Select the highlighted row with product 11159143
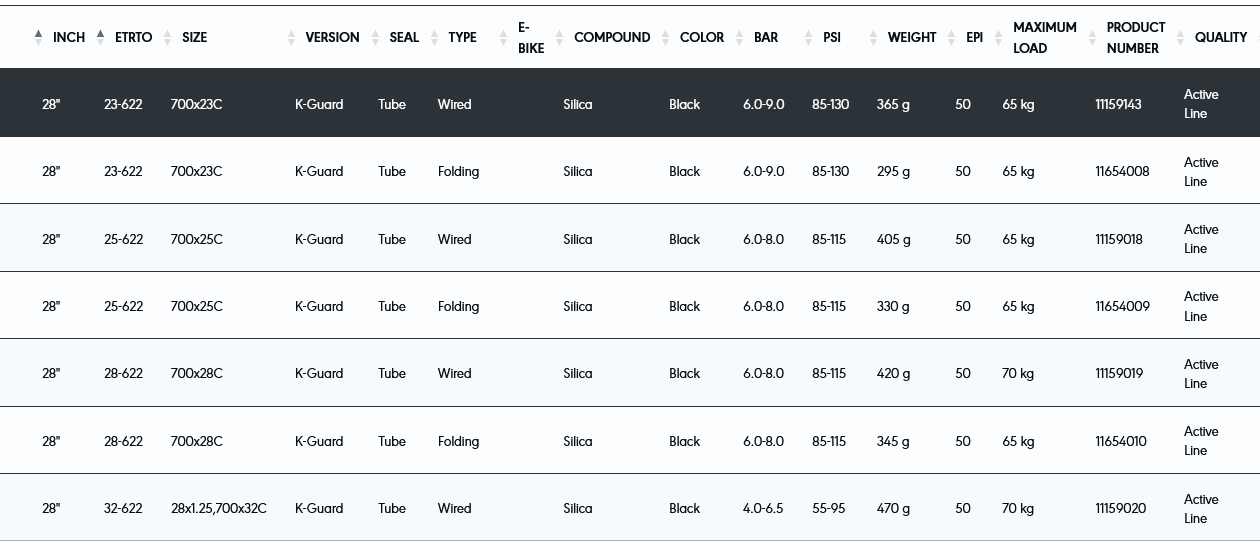The image size is (1260, 545). point(630,104)
